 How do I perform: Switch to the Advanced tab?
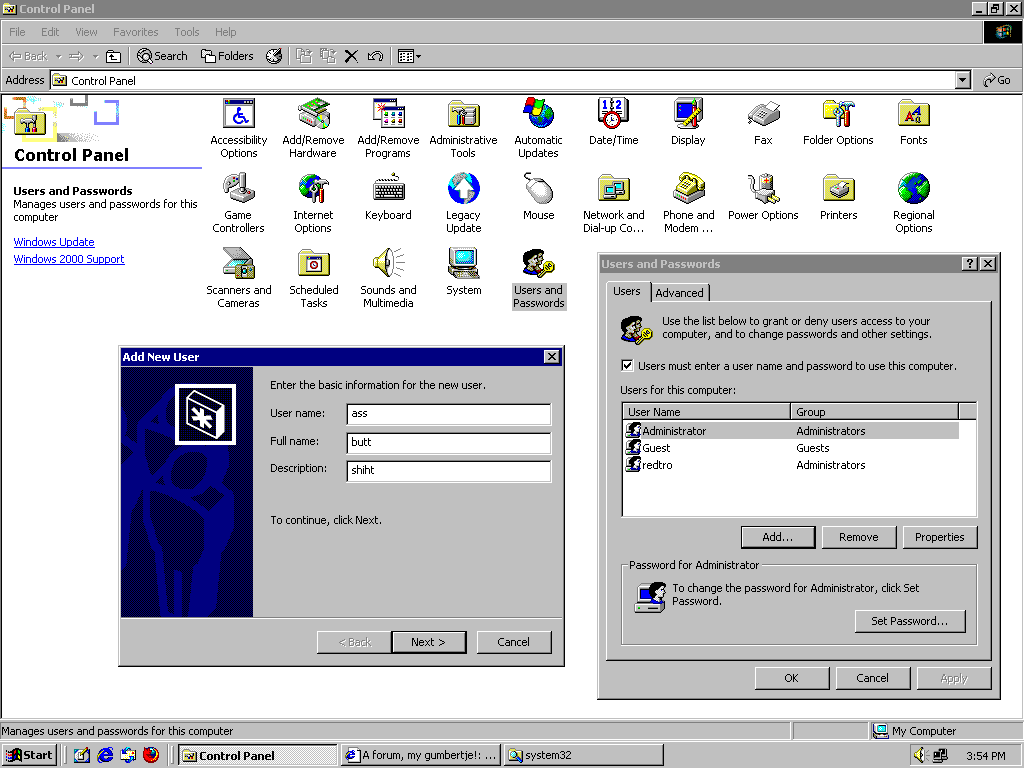680,293
